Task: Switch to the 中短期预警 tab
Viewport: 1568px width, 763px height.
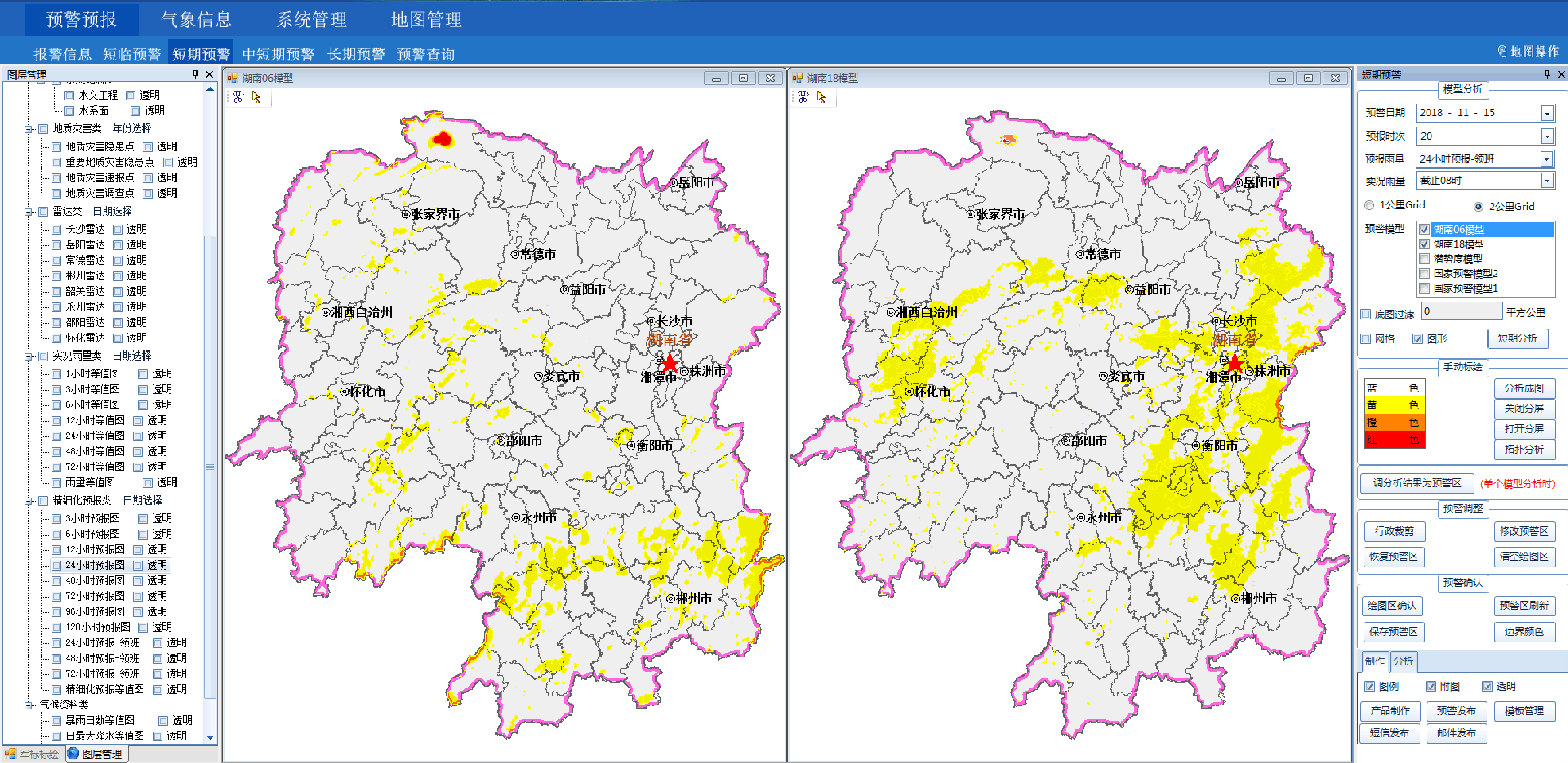Action: [278, 54]
